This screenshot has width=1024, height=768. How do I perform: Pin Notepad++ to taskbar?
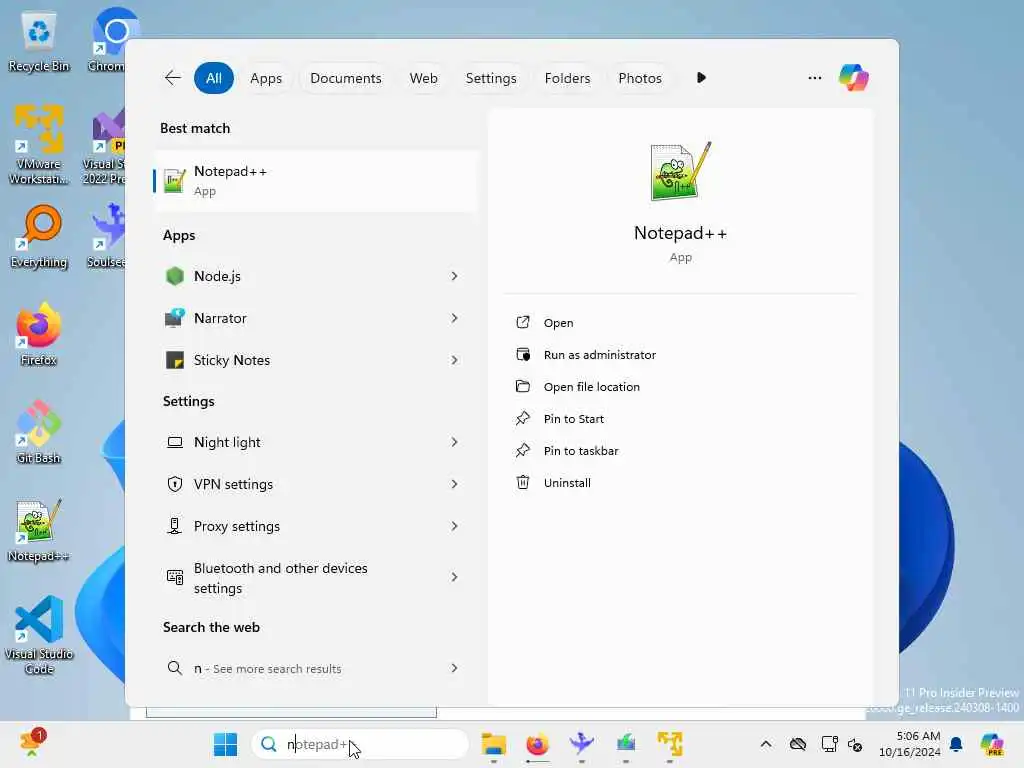[x=581, y=451]
